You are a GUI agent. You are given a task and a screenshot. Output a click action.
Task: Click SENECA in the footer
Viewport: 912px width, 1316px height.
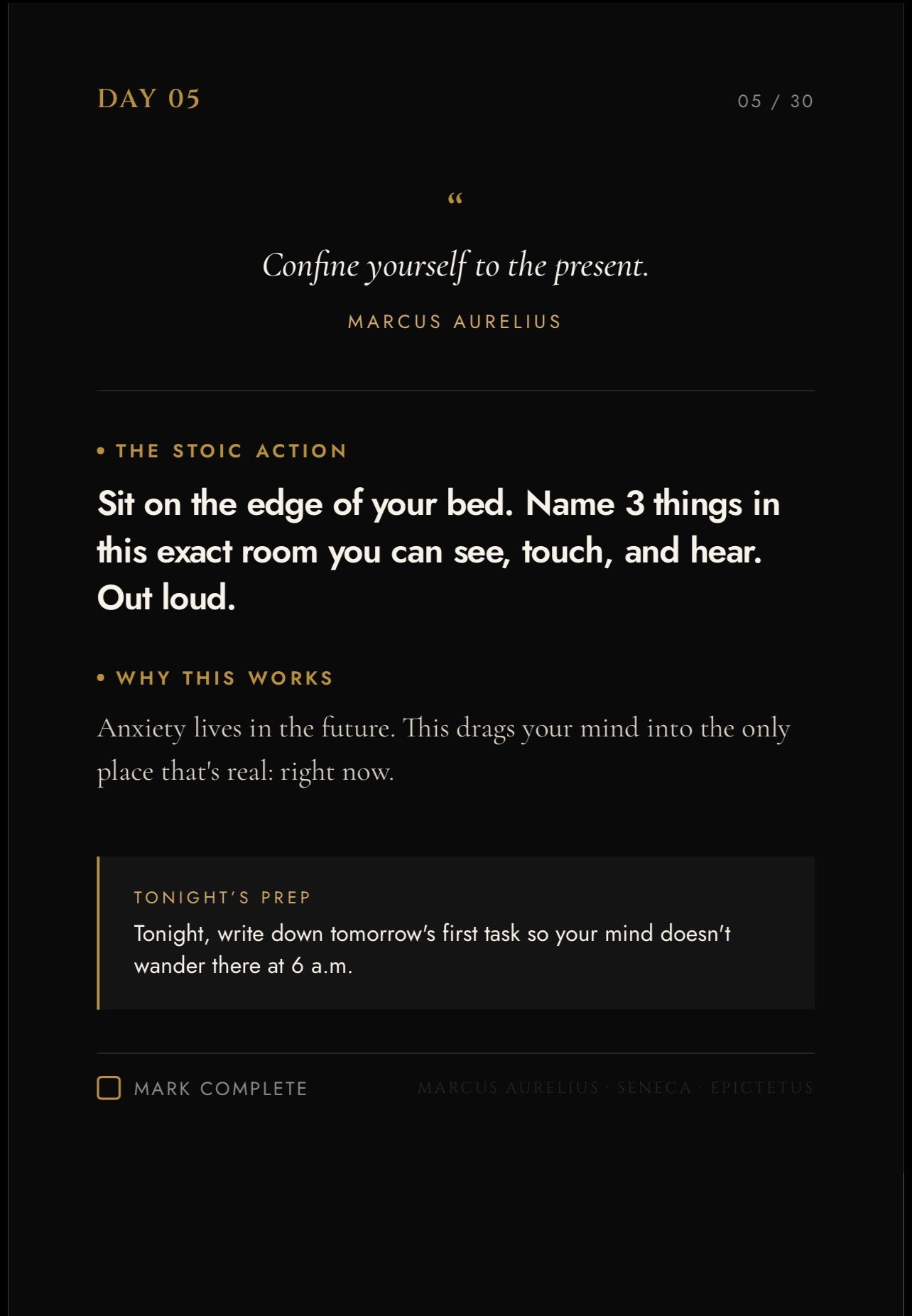pos(654,1088)
